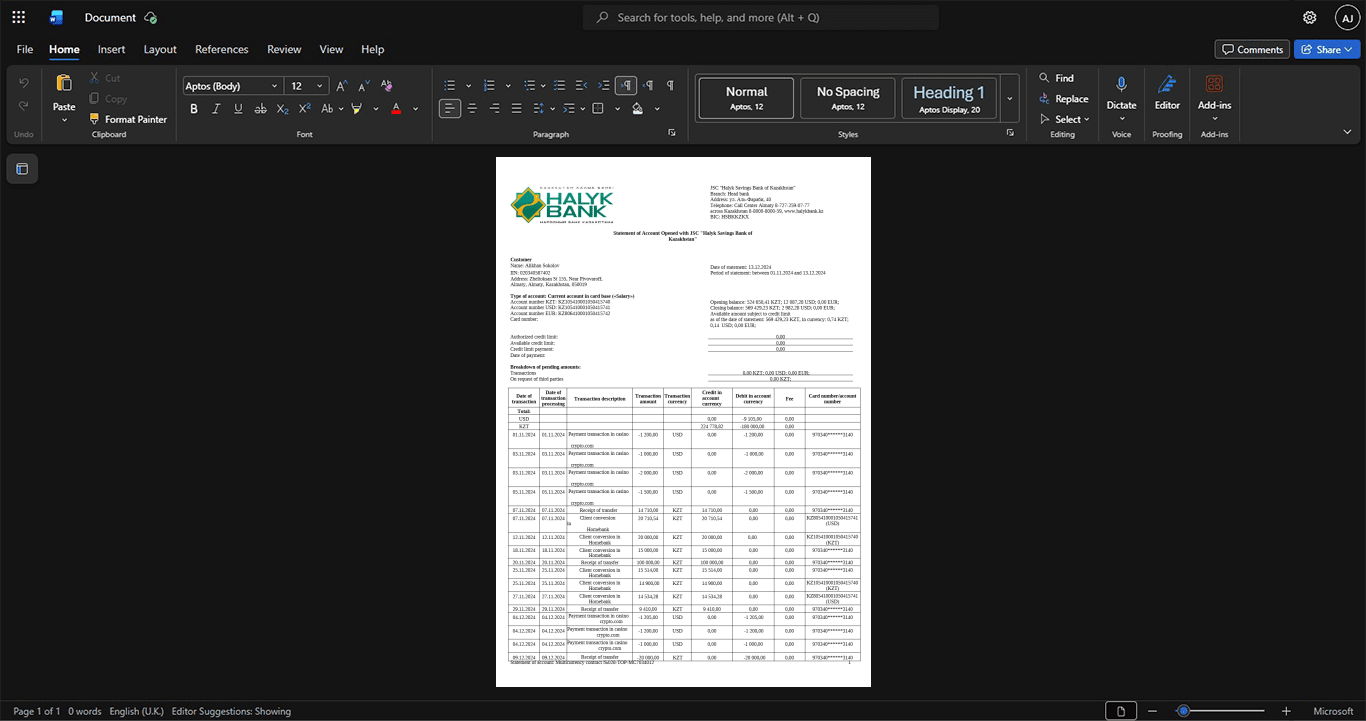Click the Word application icon in the title bar
This screenshot has width=1366, height=721.
56,17
